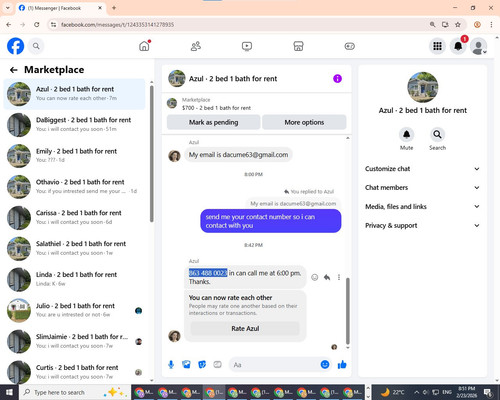Mute the Azul conversation
The image size is (500, 400).
pos(407,135)
